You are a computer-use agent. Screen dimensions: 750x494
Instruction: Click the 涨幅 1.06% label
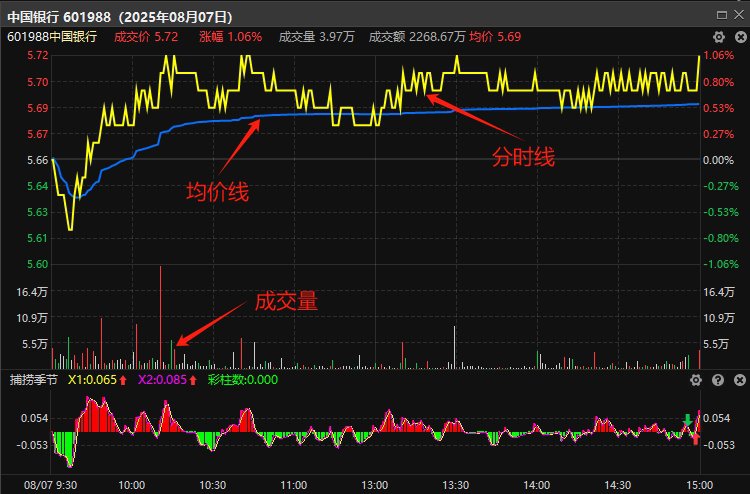pyautogui.click(x=230, y=37)
